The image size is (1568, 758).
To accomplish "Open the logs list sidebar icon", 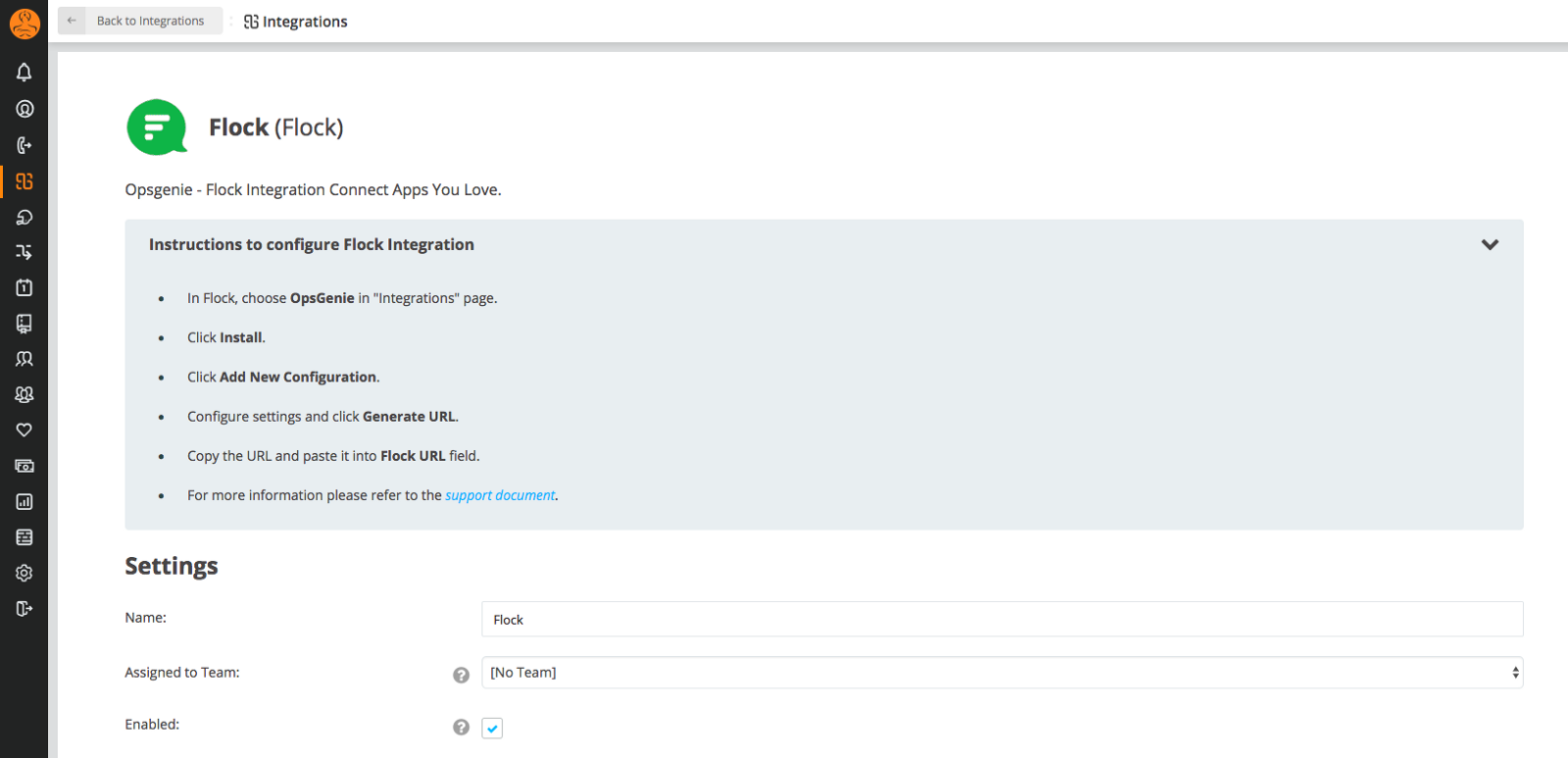I will click(24, 537).
